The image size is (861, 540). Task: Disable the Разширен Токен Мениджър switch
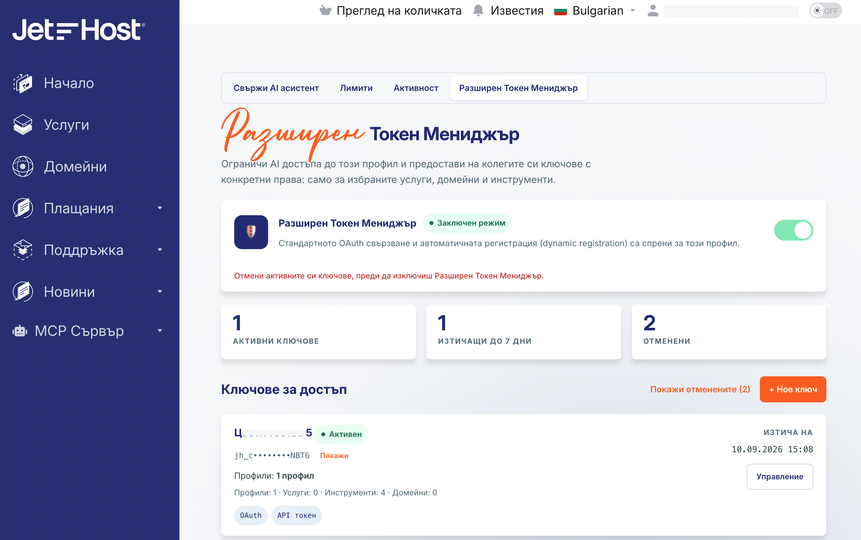click(793, 230)
